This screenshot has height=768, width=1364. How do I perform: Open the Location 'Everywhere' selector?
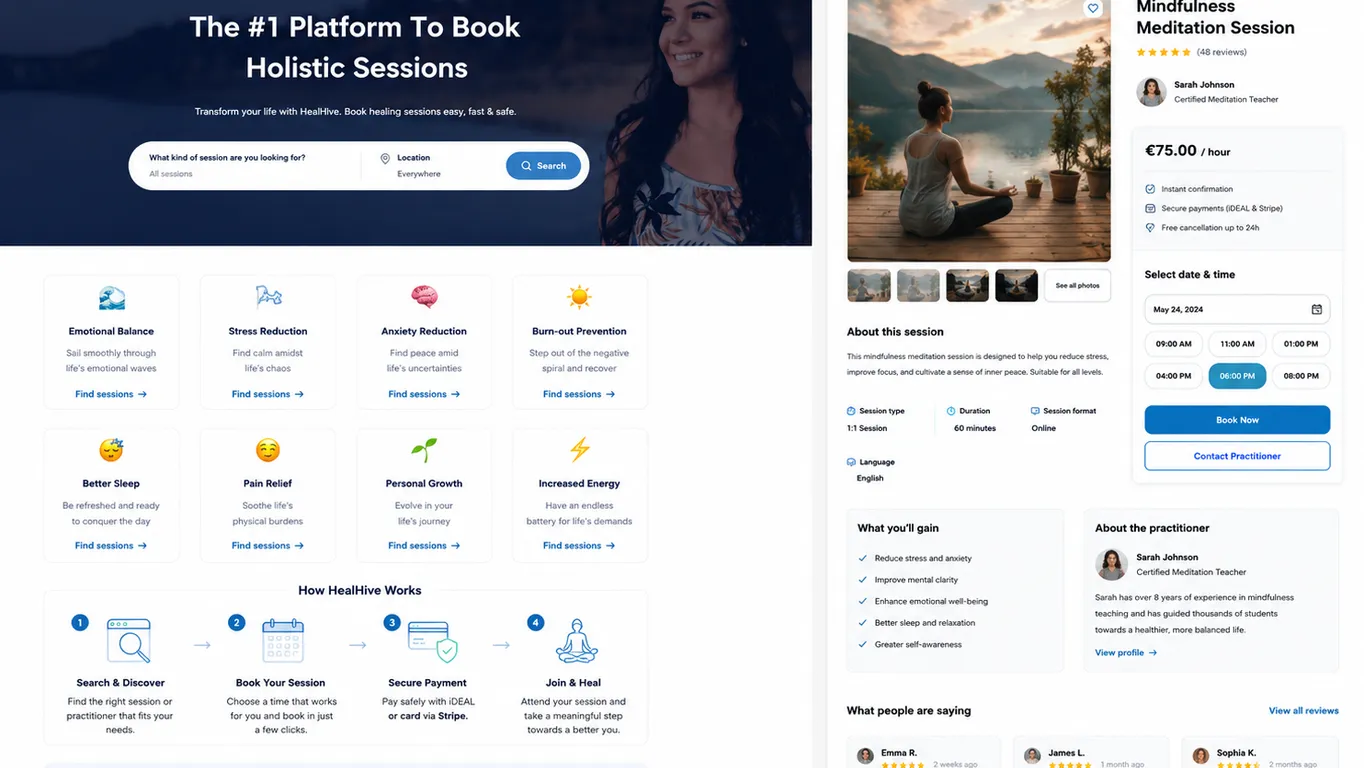(x=436, y=166)
